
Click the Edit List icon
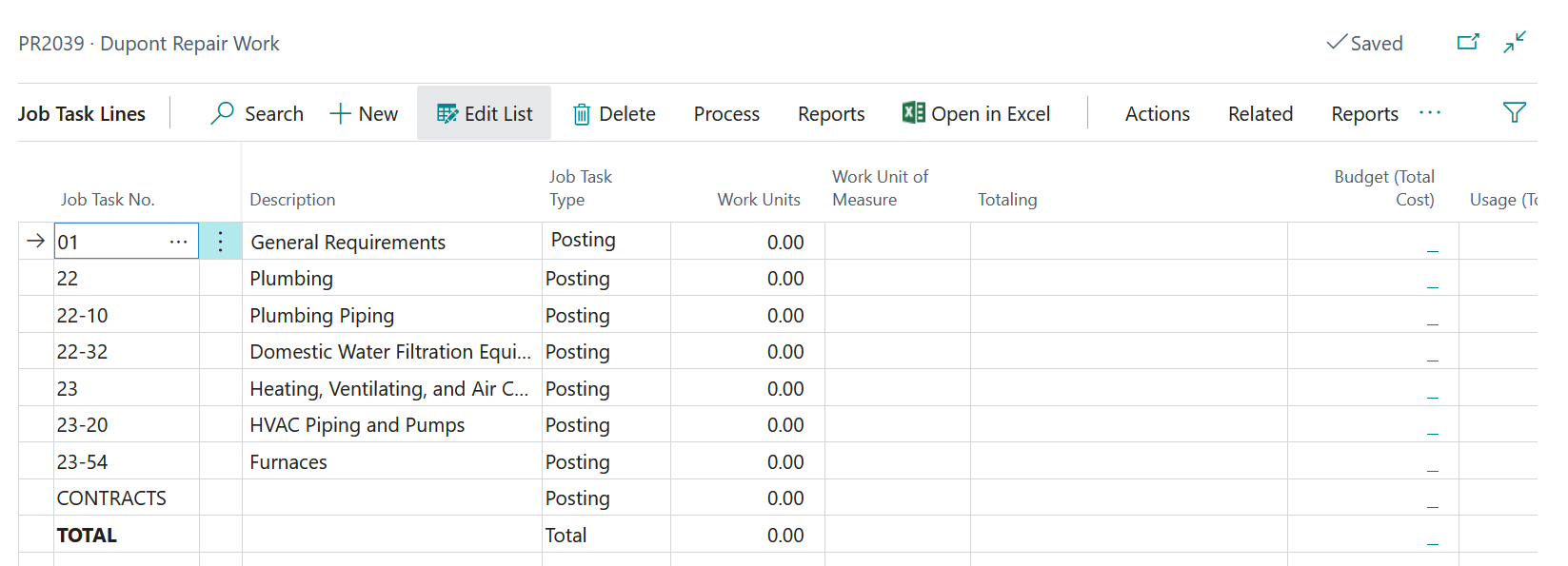pos(447,113)
